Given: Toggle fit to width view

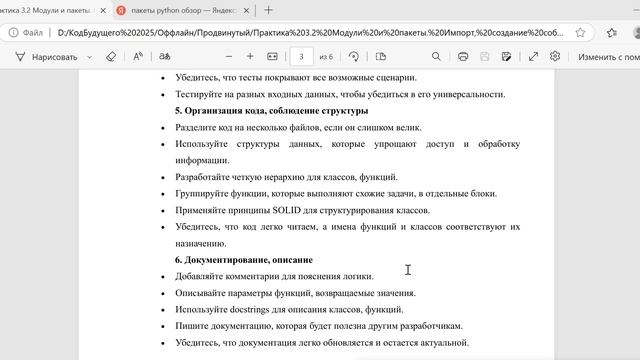Looking at the screenshot, I should [x=272, y=57].
